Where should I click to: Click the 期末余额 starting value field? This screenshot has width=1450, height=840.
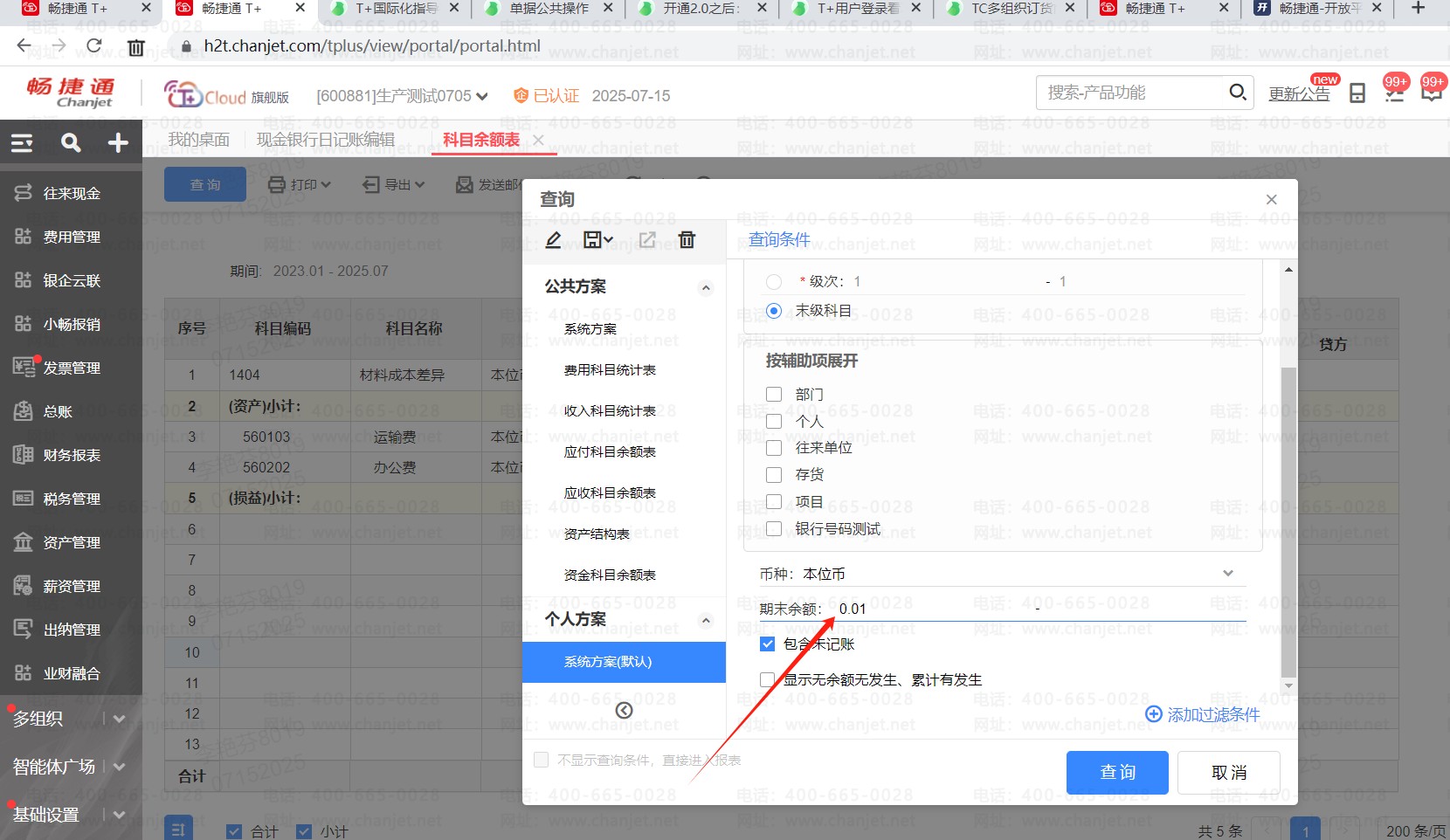tap(930, 609)
